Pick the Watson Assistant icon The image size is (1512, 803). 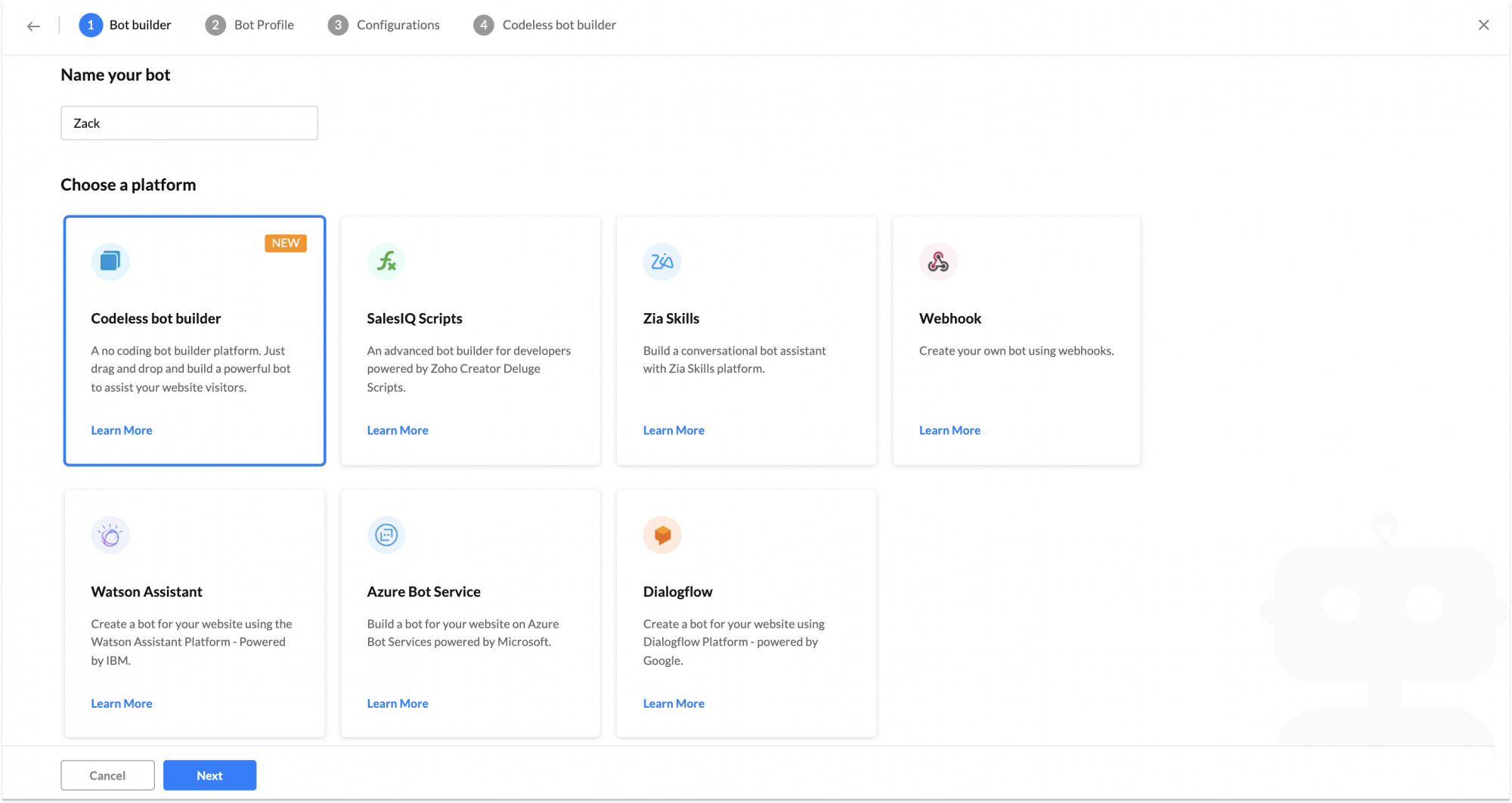(110, 535)
